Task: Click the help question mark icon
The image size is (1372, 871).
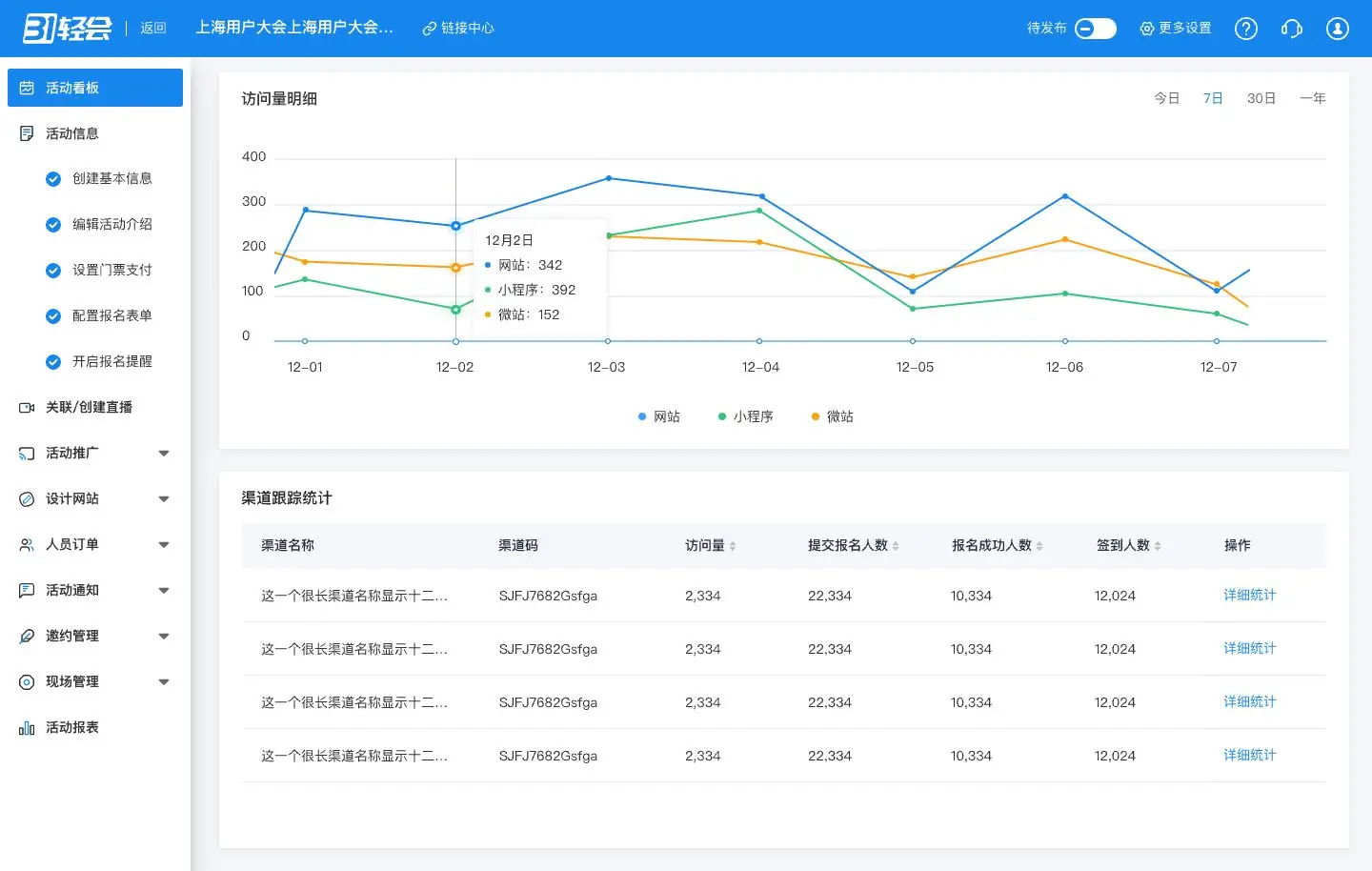Action: tap(1245, 29)
